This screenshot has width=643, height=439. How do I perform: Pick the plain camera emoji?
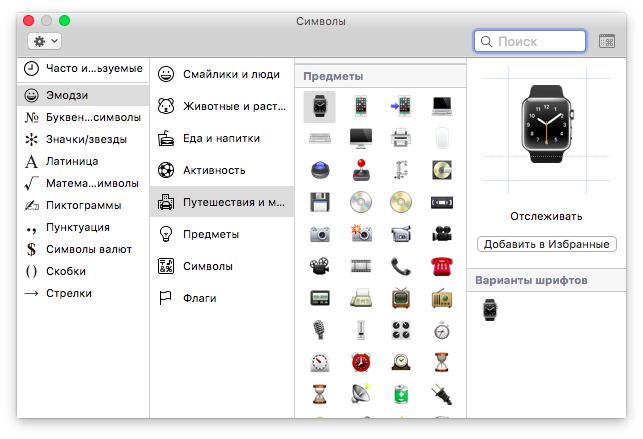click(x=319, y=234)
